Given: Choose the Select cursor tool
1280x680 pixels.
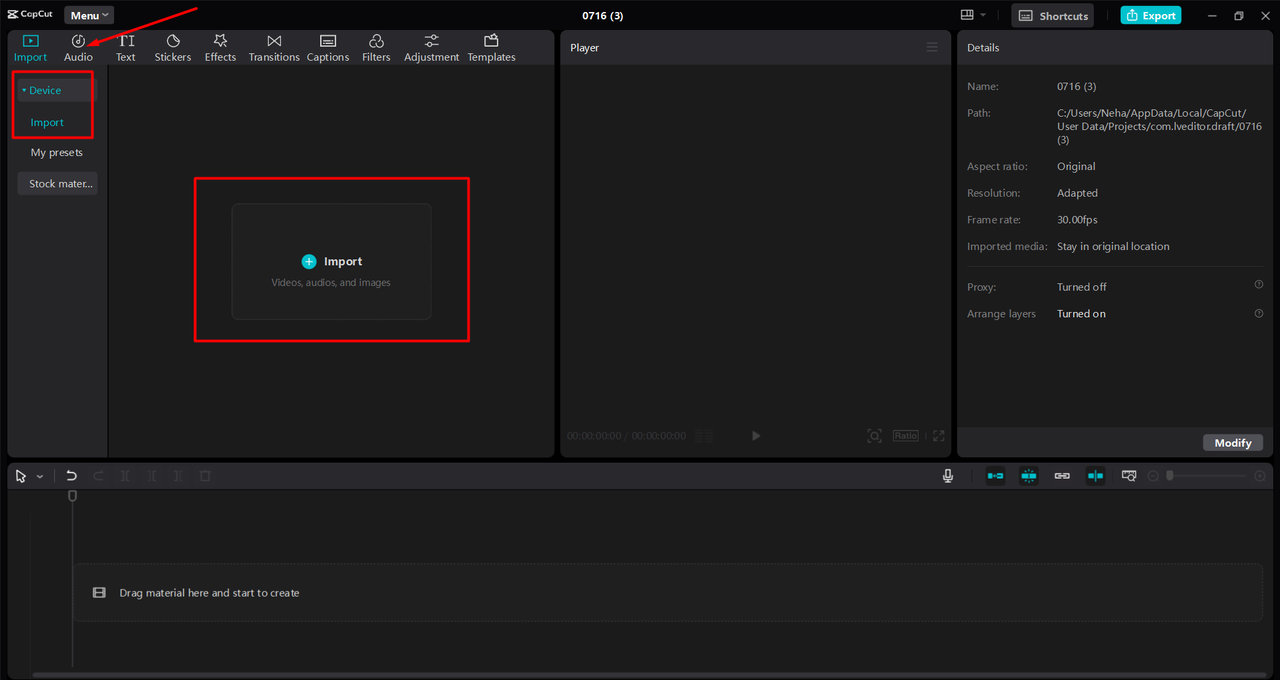Looking at the screenshot, I should [x=21, y=476].
